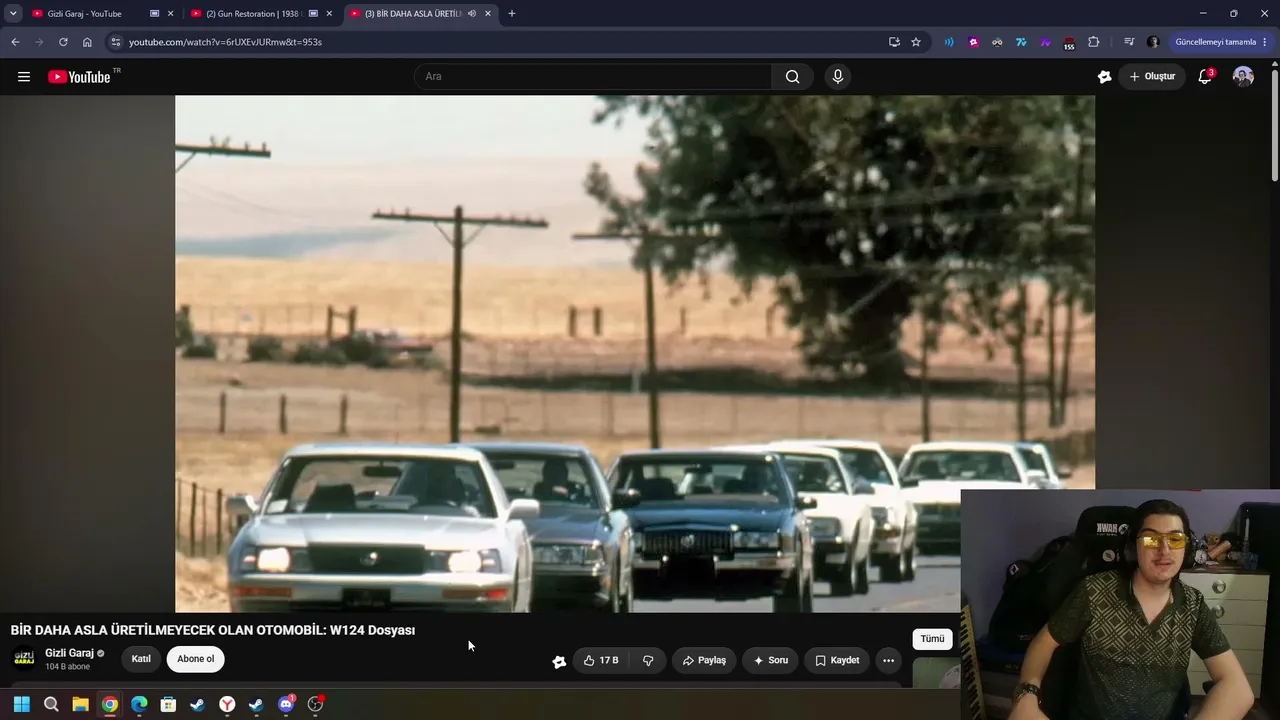Screen dimensions: 1280x720
Task: Open the YouTube hamburger guide menu
Action: [x=24, y=77]
